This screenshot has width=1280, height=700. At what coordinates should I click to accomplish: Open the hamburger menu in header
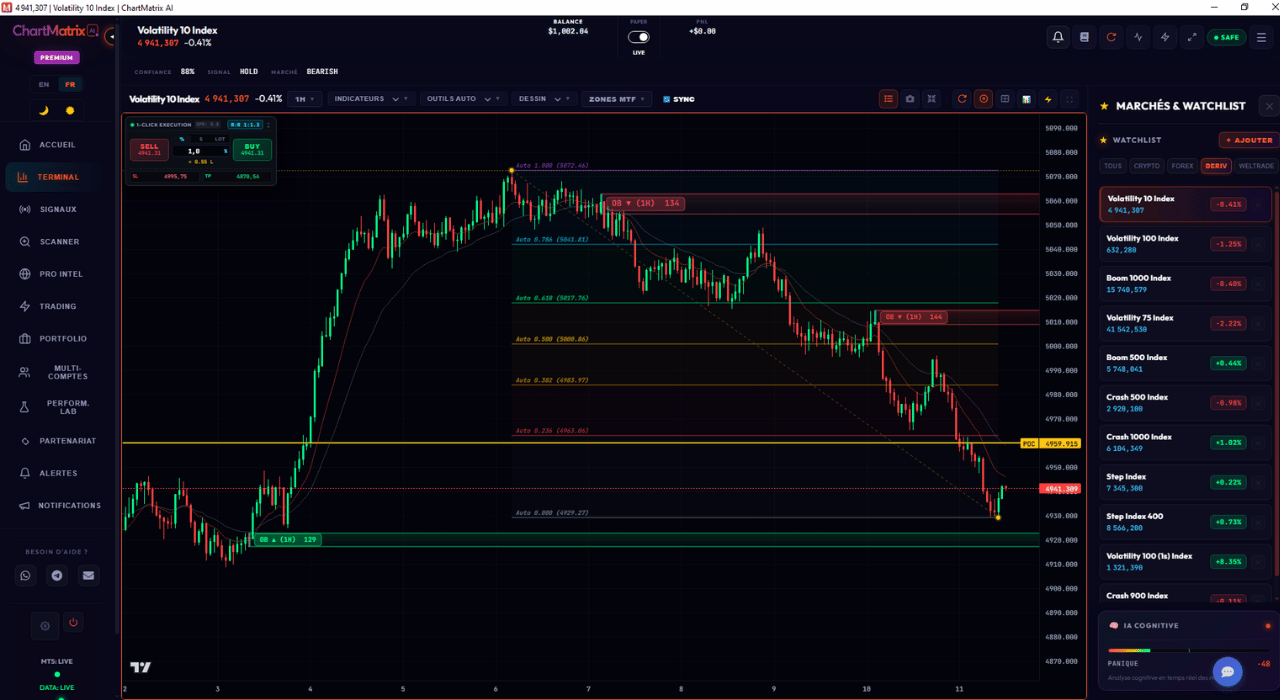(1261, 37)
